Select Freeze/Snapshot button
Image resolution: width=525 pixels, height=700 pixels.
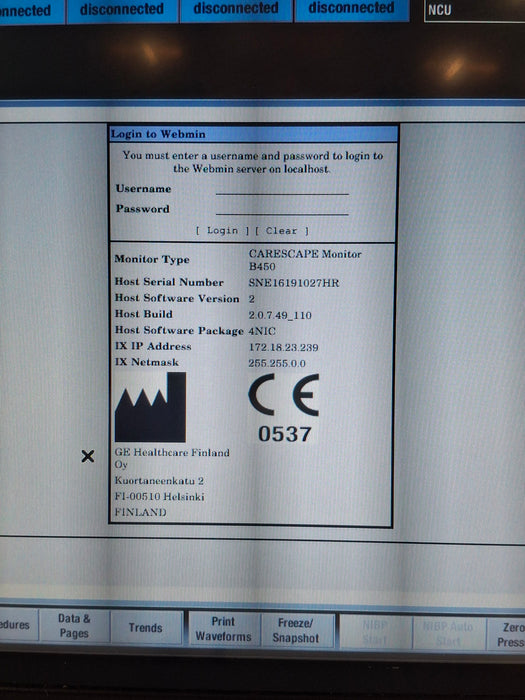point(296,630)
